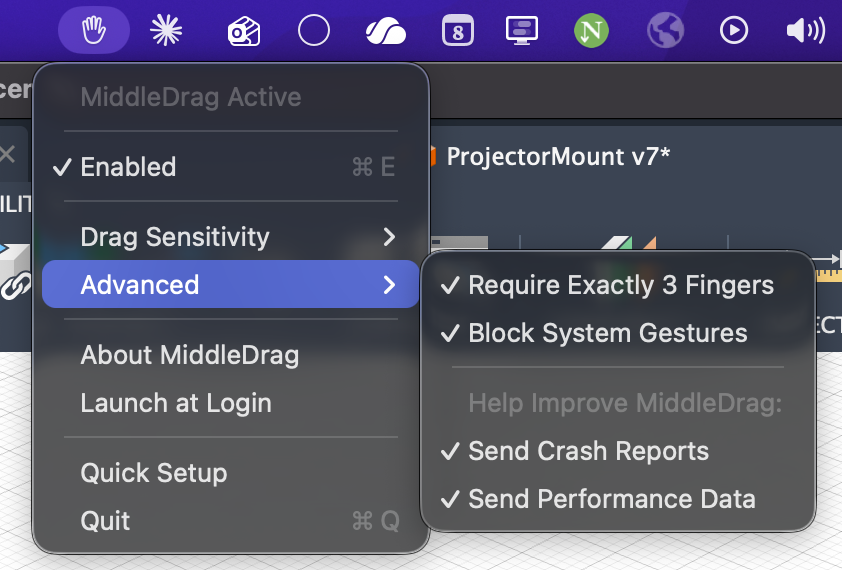Screen dimensions: 842x570
Task: Open the Claude starburst menu bar icon
Action: pos(166,31)
